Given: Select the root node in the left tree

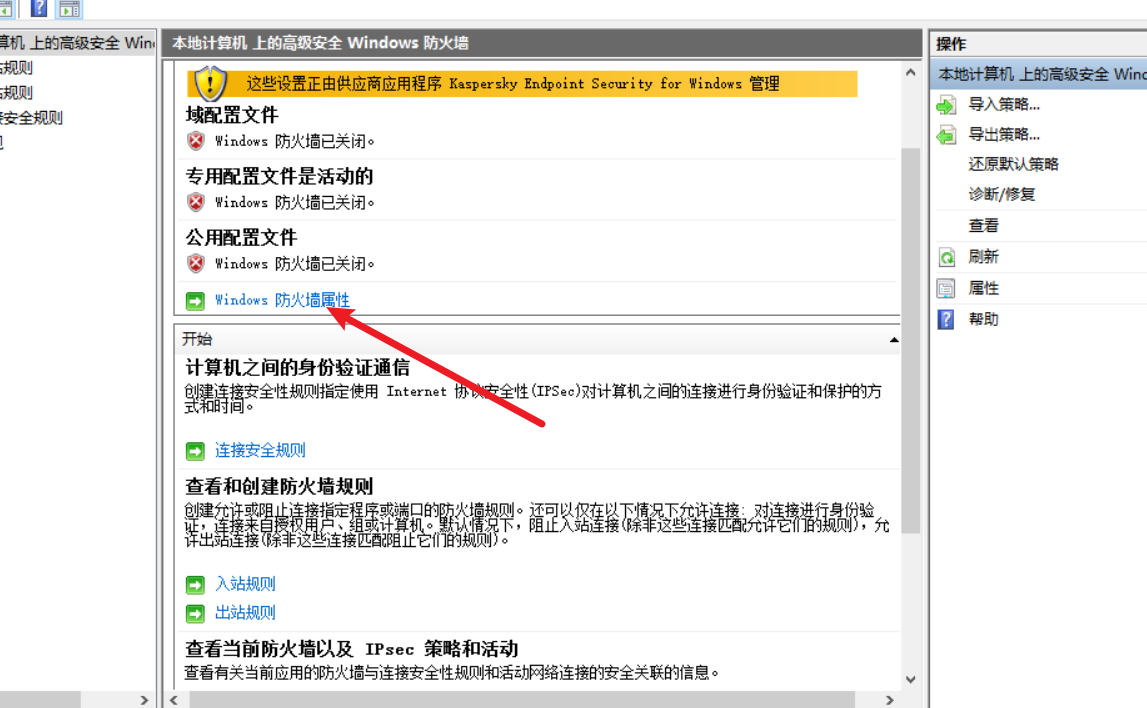Looking at the screenshot, I should point(75,43).
